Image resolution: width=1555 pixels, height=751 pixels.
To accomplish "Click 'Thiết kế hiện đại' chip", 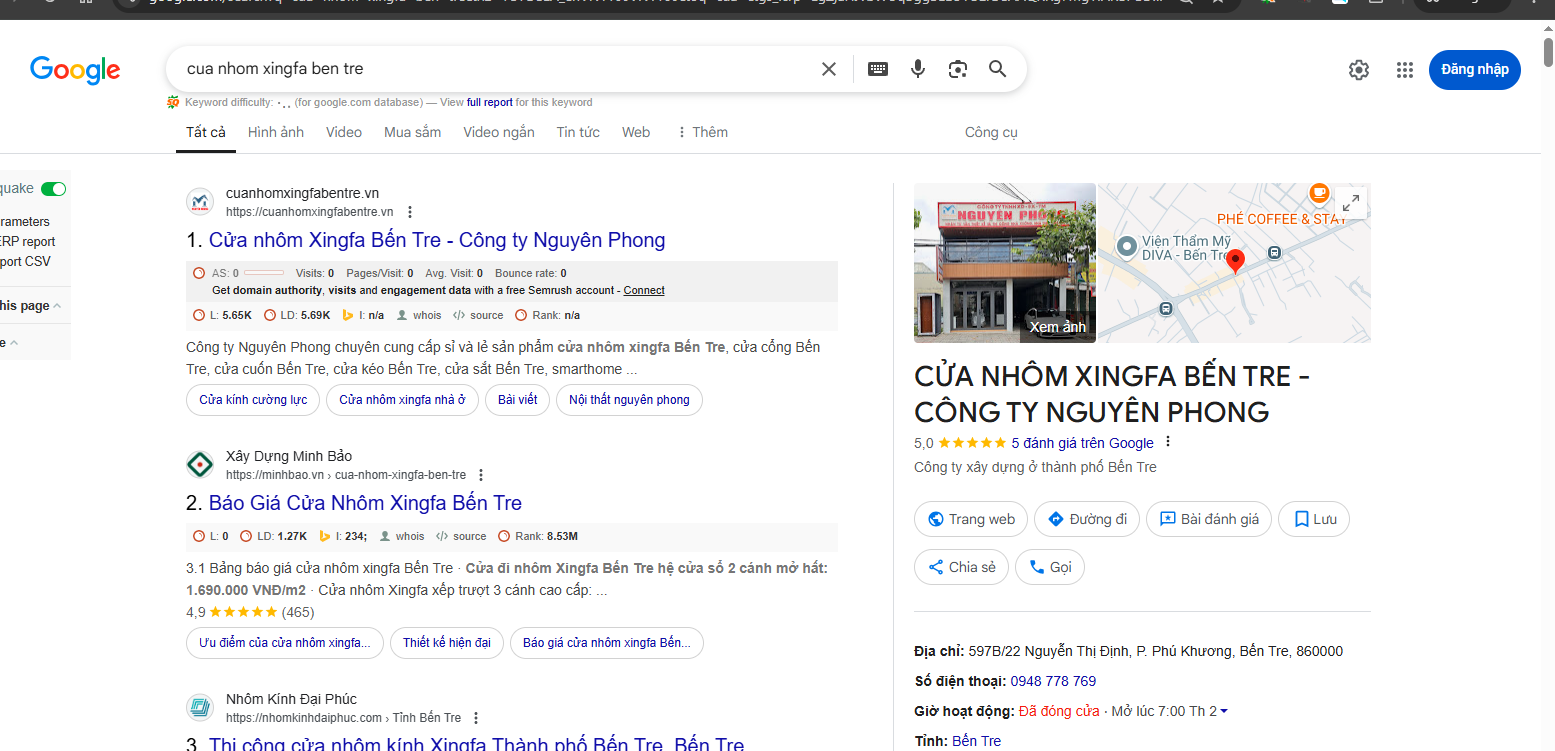I will click(447, 643).
